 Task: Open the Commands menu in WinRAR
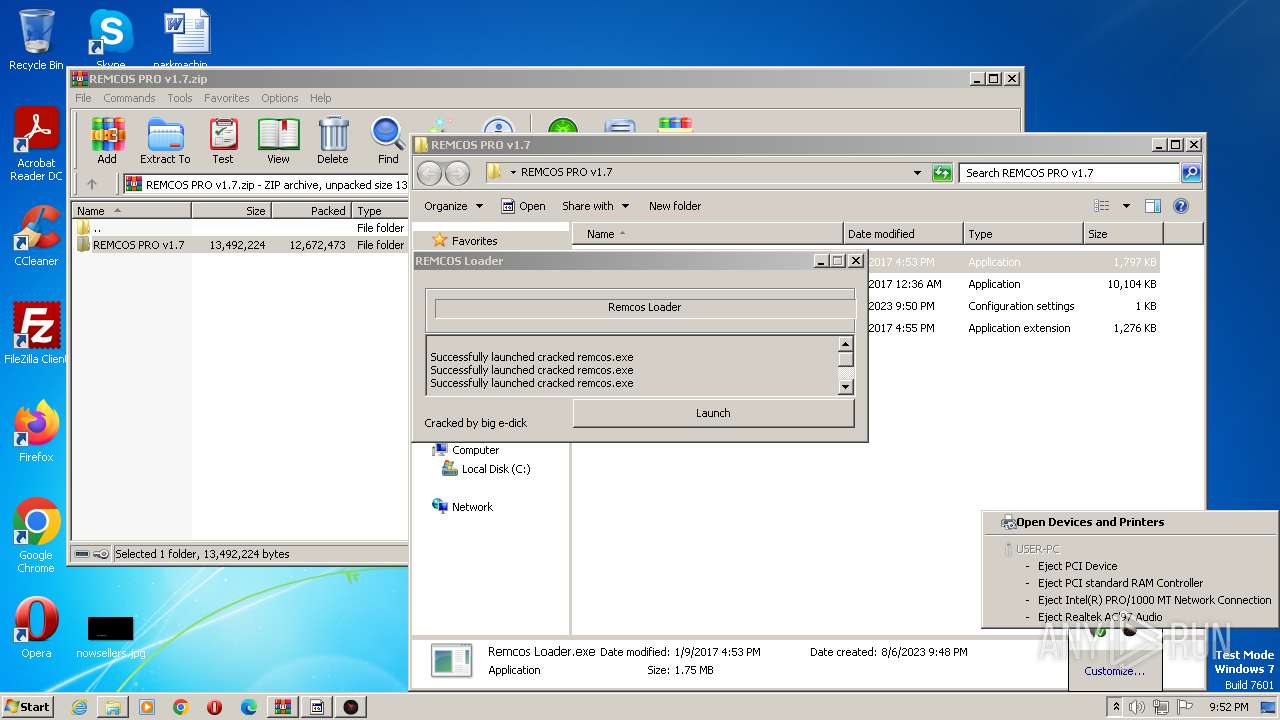coord(129,98)
